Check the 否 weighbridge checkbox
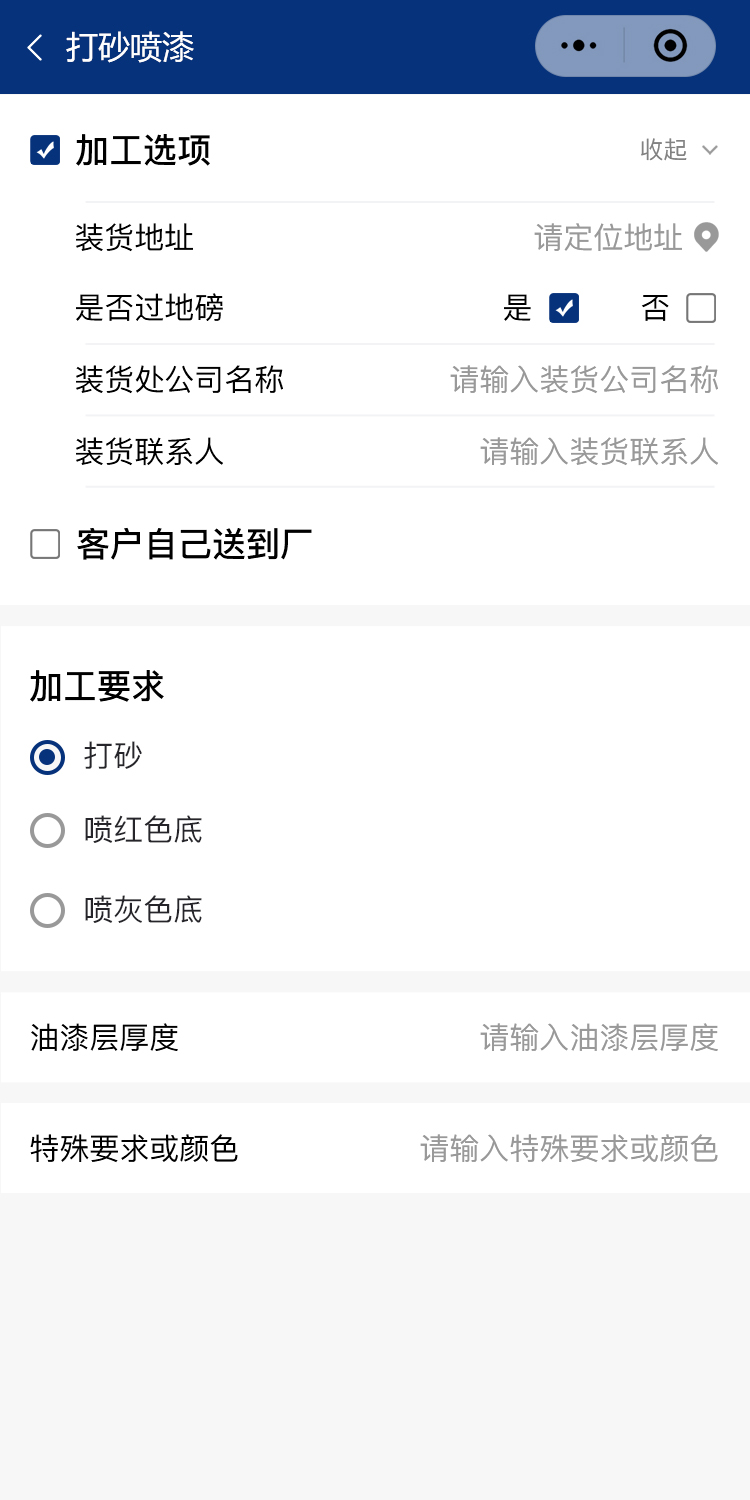750x1500 pixels. (701, 308)
